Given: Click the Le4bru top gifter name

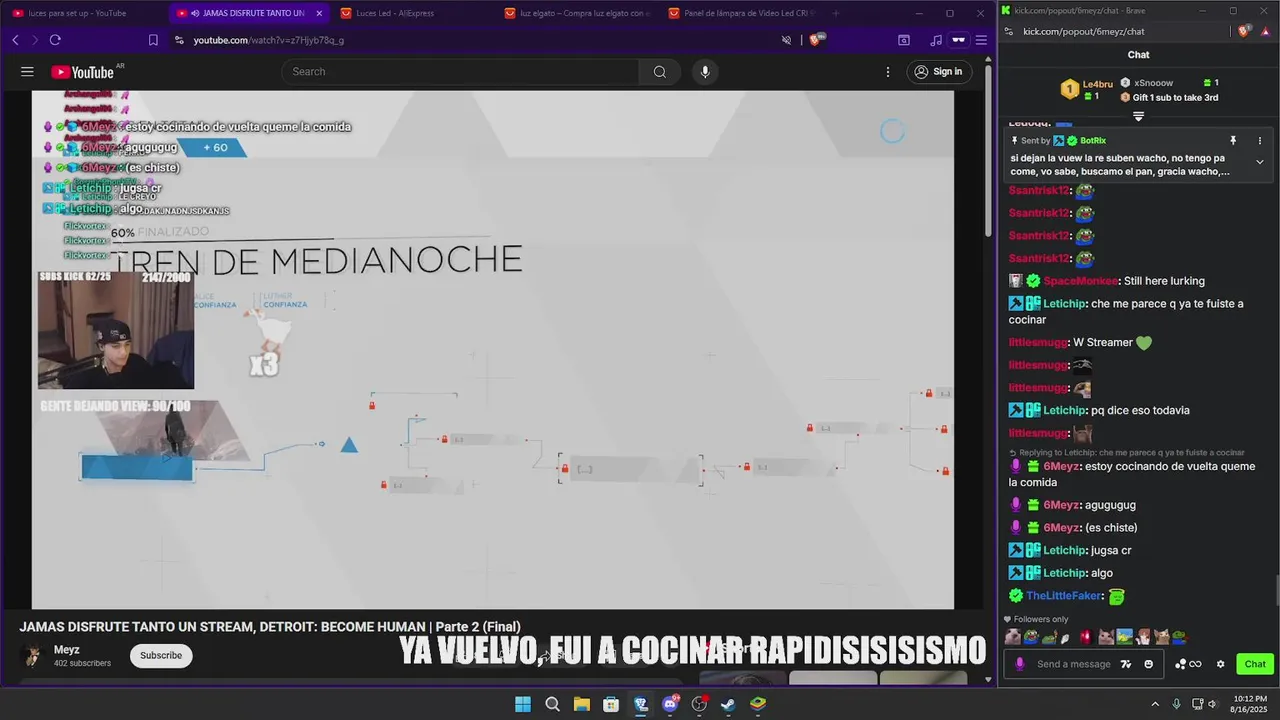Looking at the screenshot, I should 1097,84.
